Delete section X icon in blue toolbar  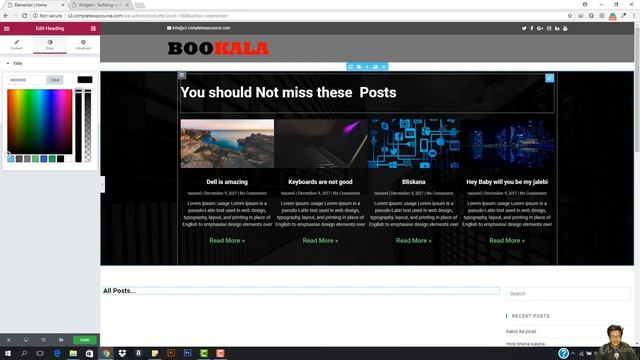point(384,67)
